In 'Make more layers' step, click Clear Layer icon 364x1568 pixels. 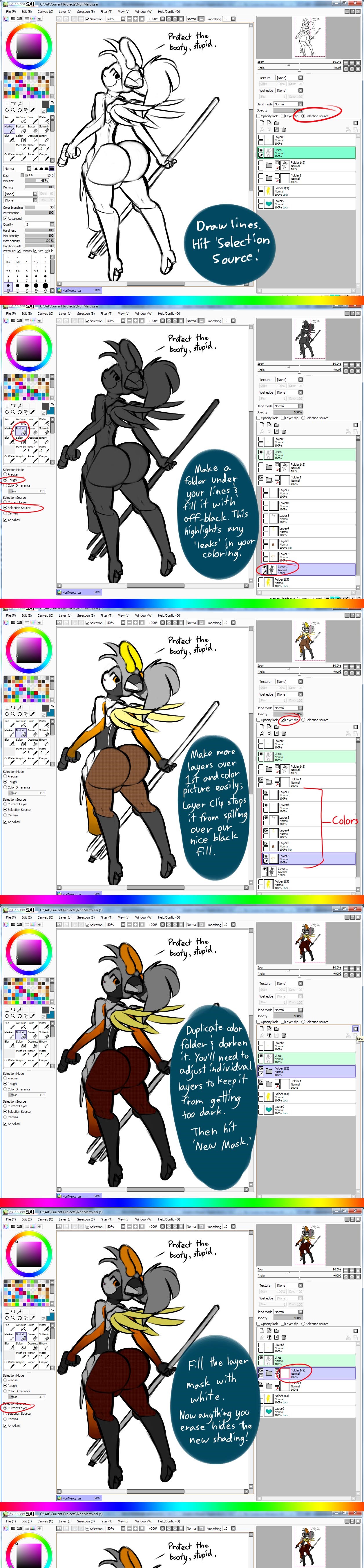pyautogui.click(x=276, y=733)
